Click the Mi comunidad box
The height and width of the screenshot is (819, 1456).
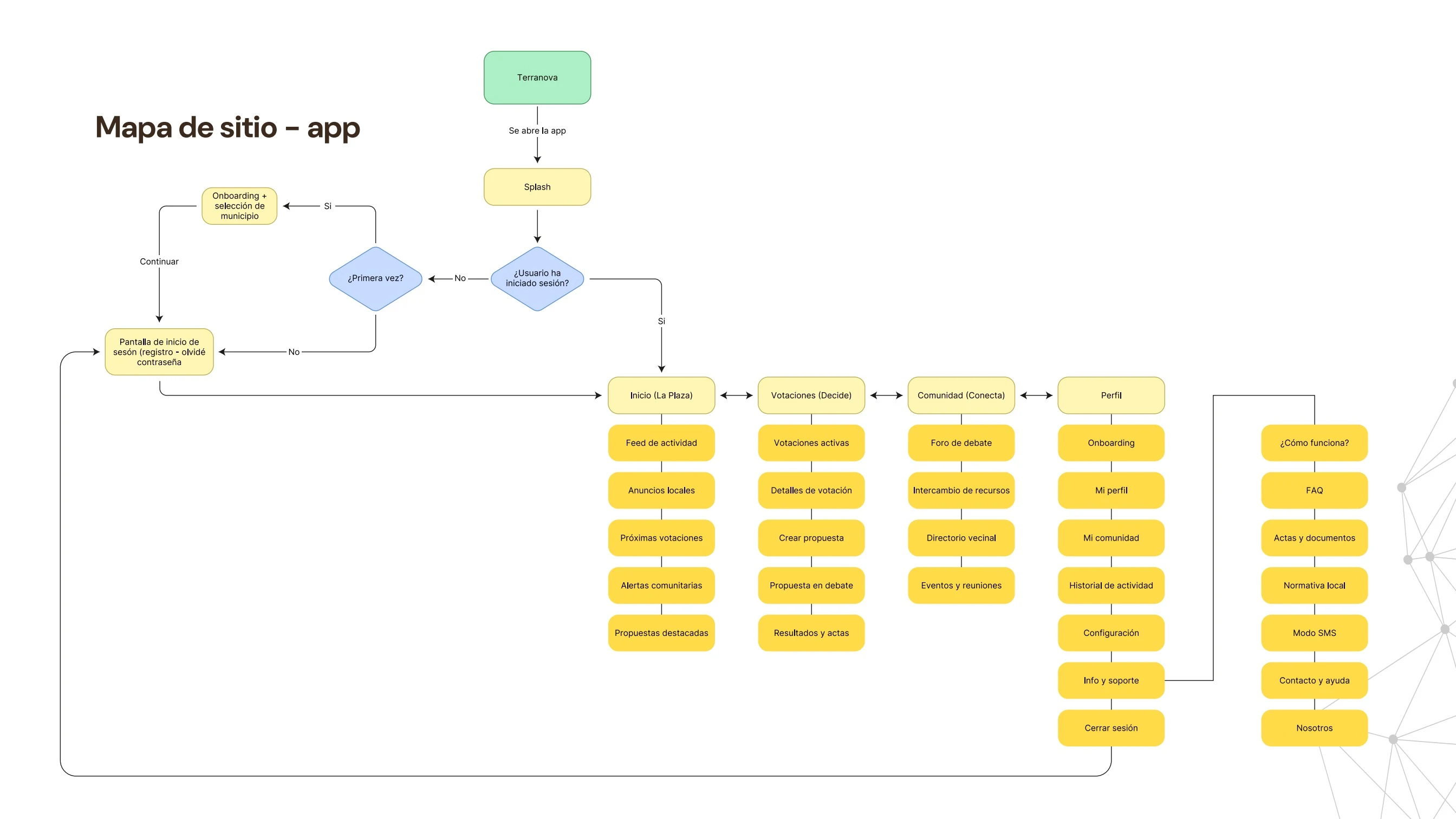coord(1111,537)
